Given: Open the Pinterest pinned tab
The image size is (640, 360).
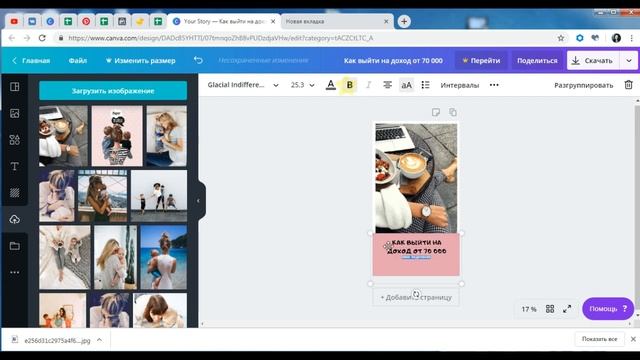Looking at the screenshot, I should click(x=86, y=21).
